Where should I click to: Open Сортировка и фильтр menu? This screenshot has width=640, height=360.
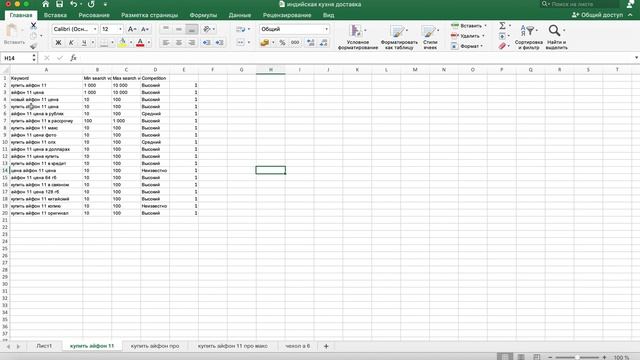(529, 37)
